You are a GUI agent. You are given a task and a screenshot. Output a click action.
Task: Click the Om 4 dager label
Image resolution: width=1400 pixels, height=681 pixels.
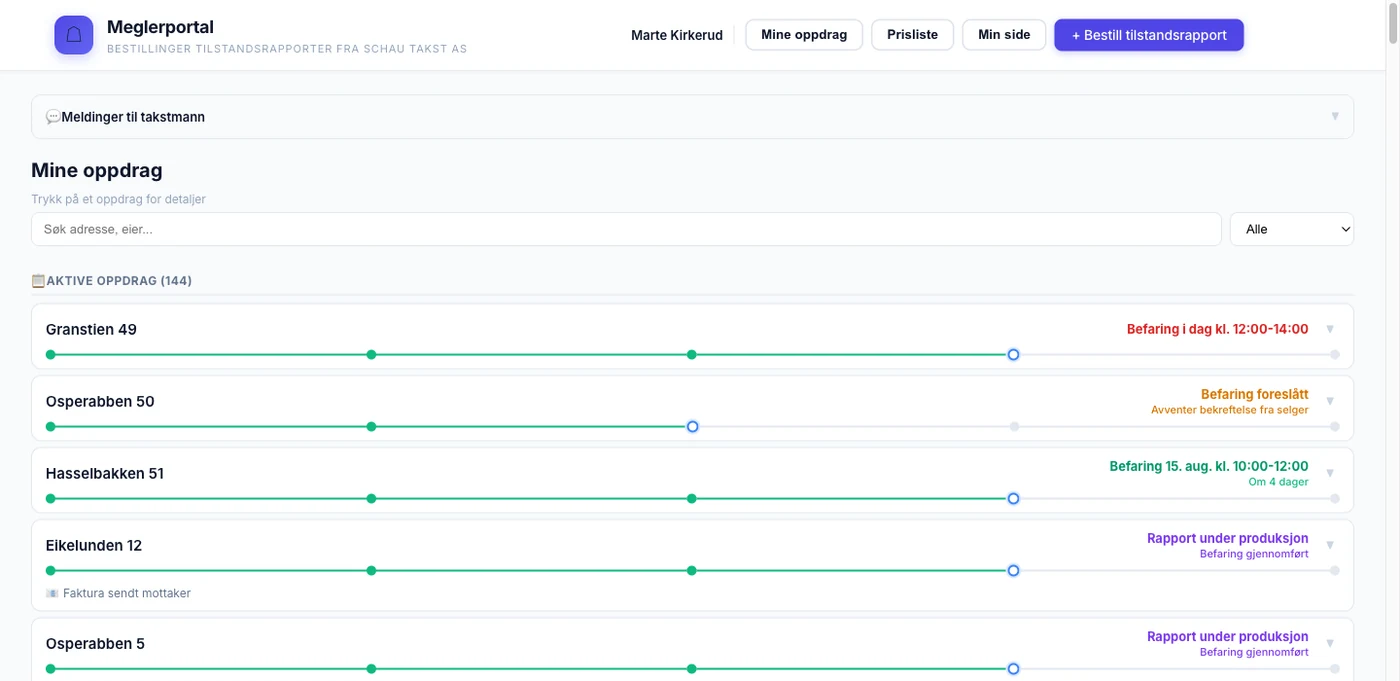[1278, 482]
